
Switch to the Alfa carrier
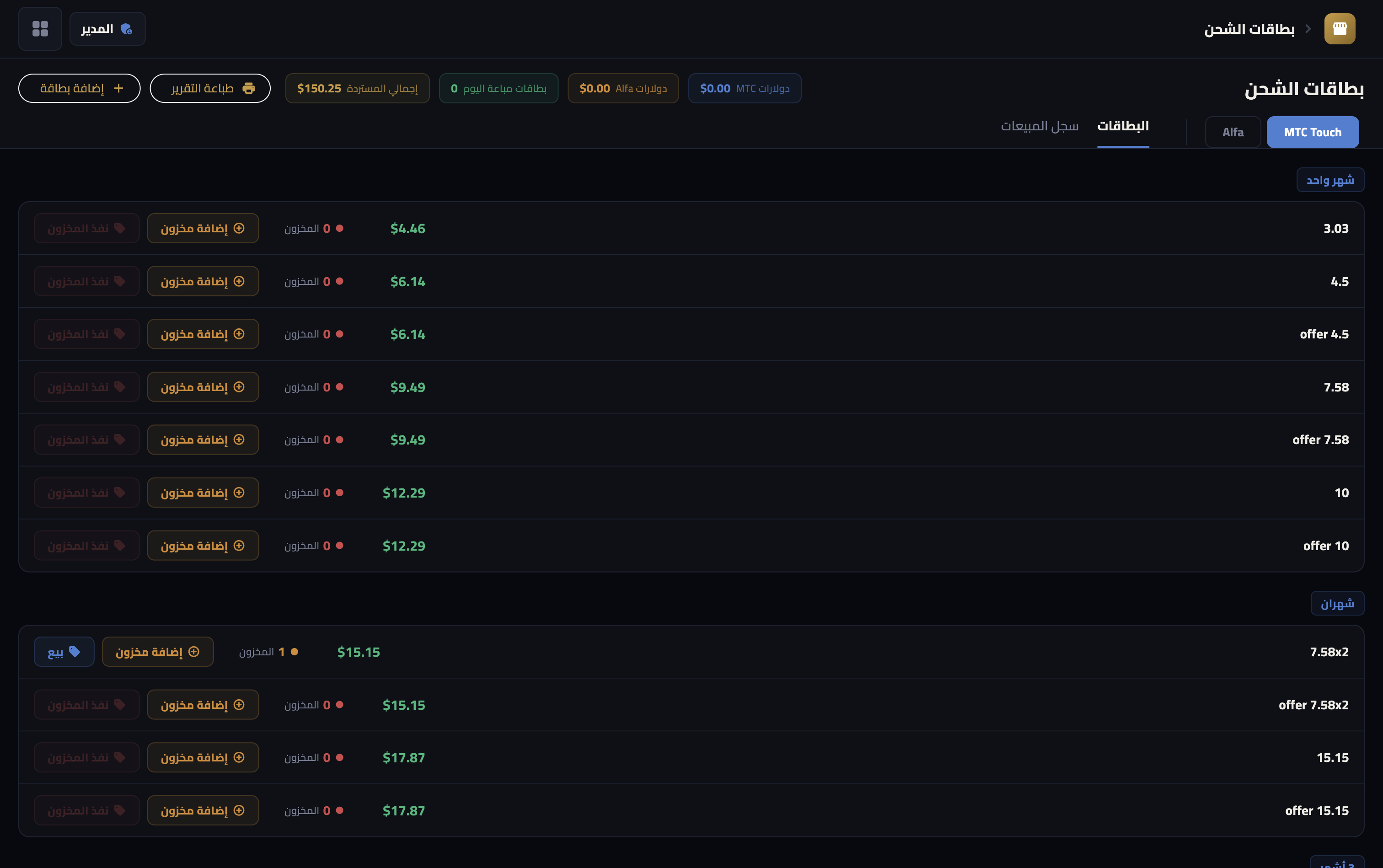(x=1233, y=133)
